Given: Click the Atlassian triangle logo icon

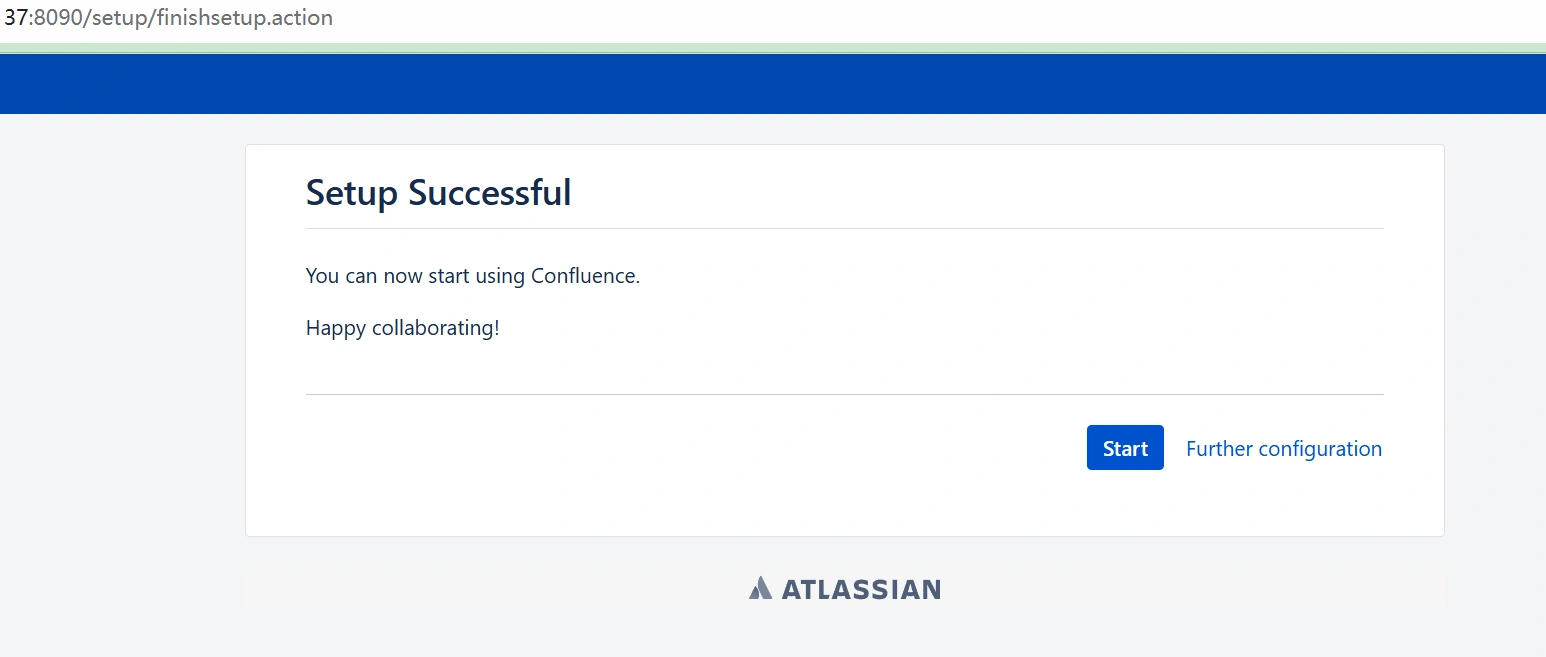Looking at the screenshot, I should click(760, 588).
